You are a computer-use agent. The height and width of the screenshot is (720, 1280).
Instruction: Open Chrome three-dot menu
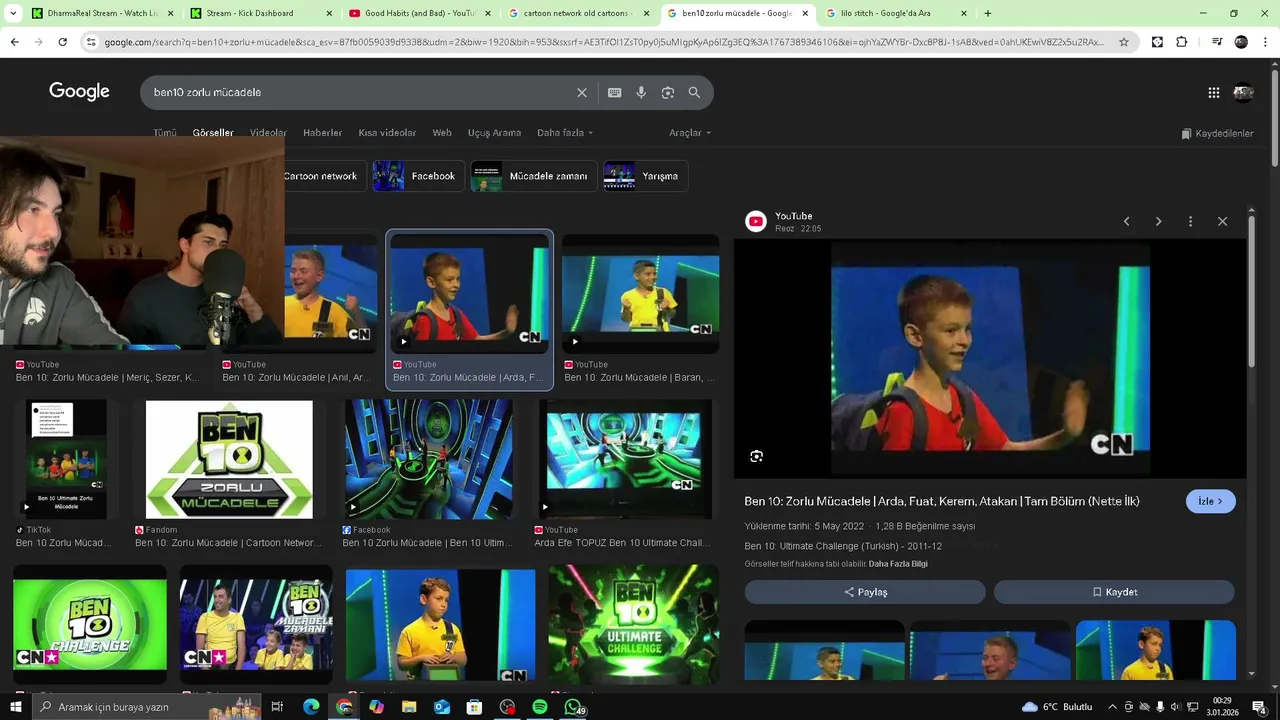[1266, 42]
